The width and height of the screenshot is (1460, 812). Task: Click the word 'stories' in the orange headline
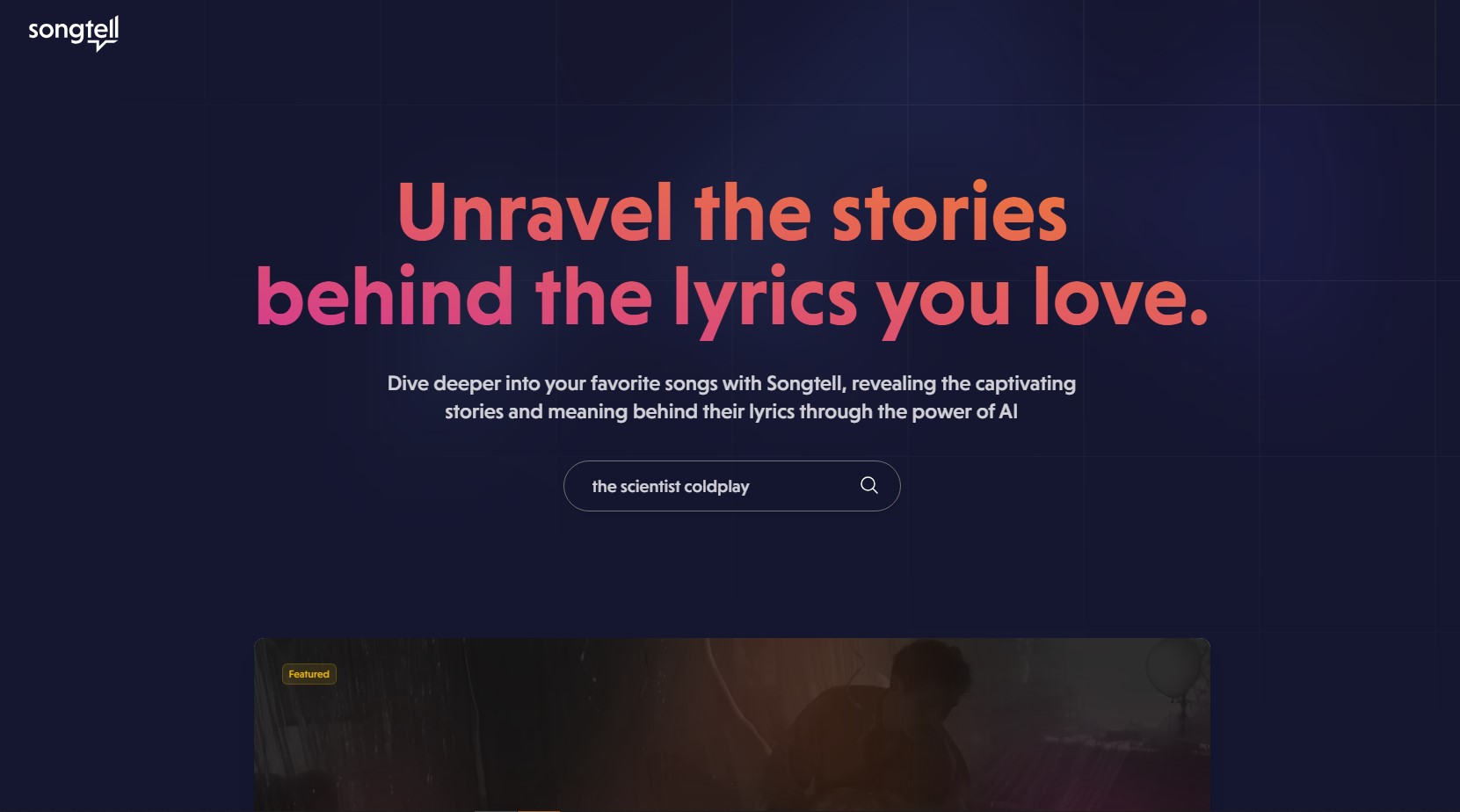pyautogui.click(x=949, y=213)
